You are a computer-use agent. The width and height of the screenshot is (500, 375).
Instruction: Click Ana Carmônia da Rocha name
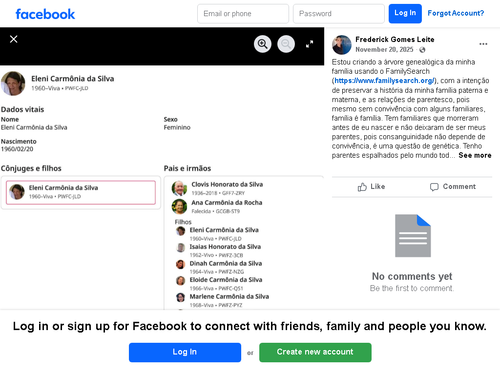pos(227,203)
